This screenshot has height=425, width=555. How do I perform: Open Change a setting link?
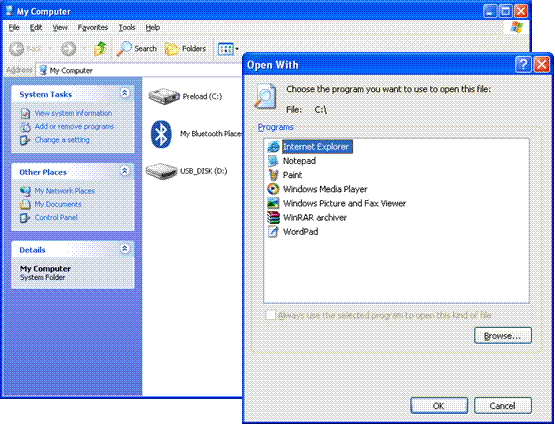62,140
